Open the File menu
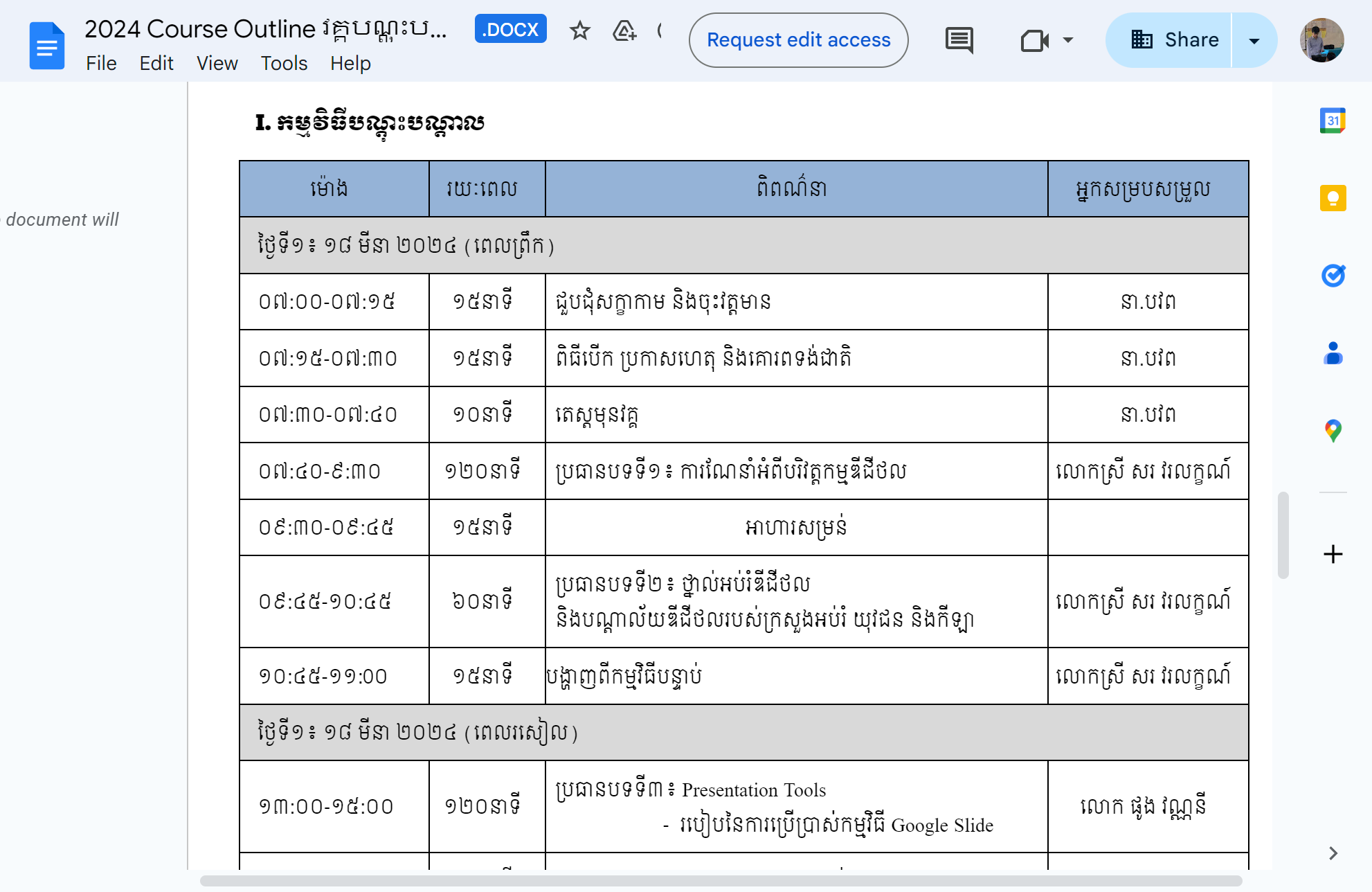 (x=101, y=63)
